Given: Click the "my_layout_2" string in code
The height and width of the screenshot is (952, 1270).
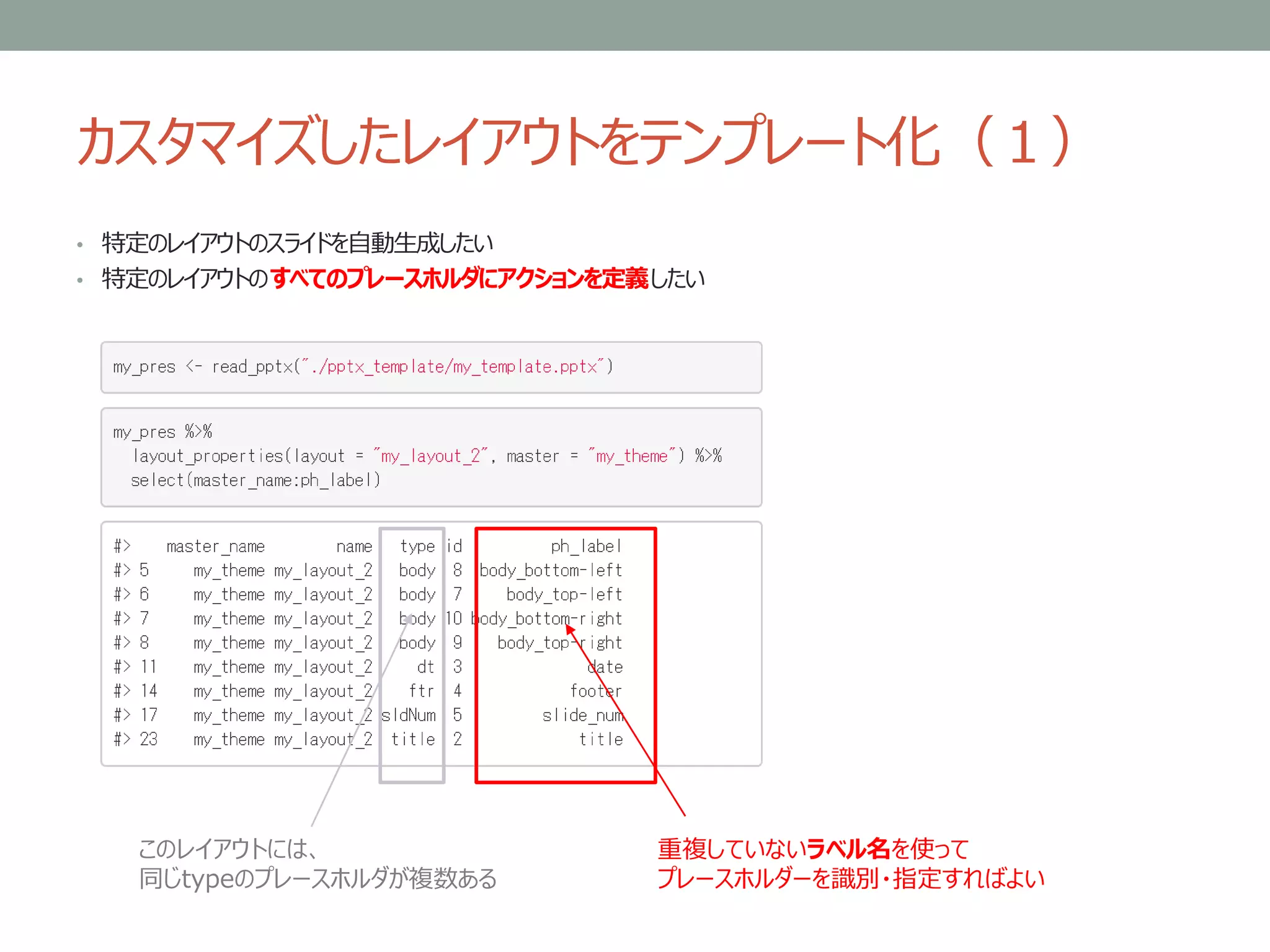Looking at the screenshot, I should (430, 456).
